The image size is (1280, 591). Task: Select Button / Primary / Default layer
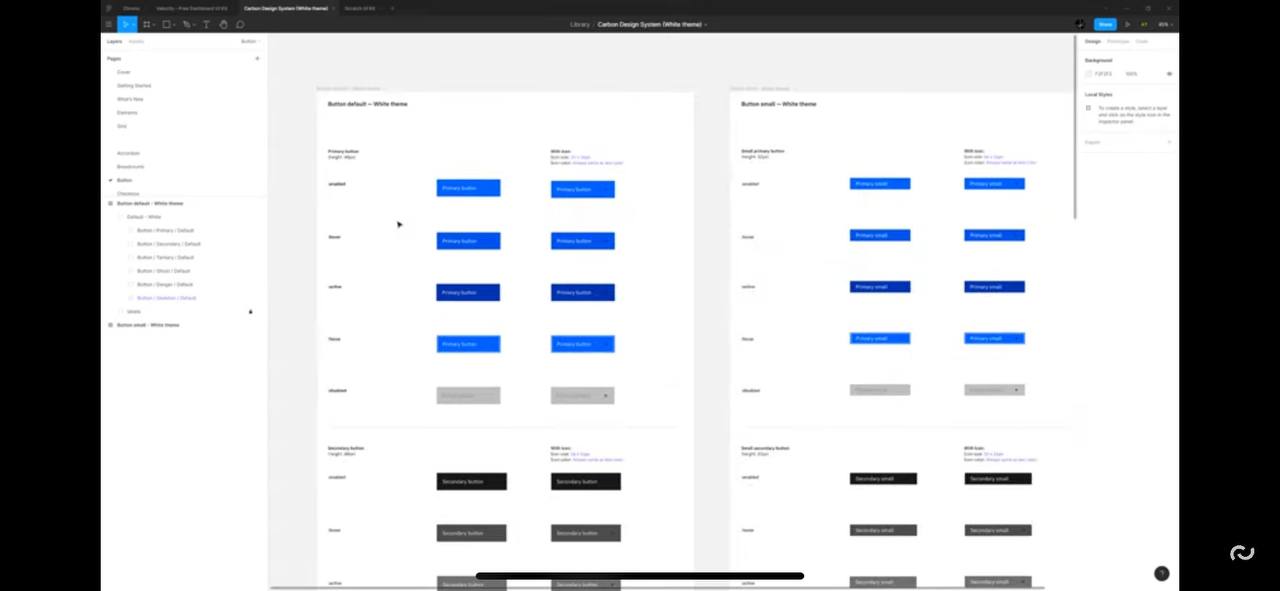tap(166, 230)
